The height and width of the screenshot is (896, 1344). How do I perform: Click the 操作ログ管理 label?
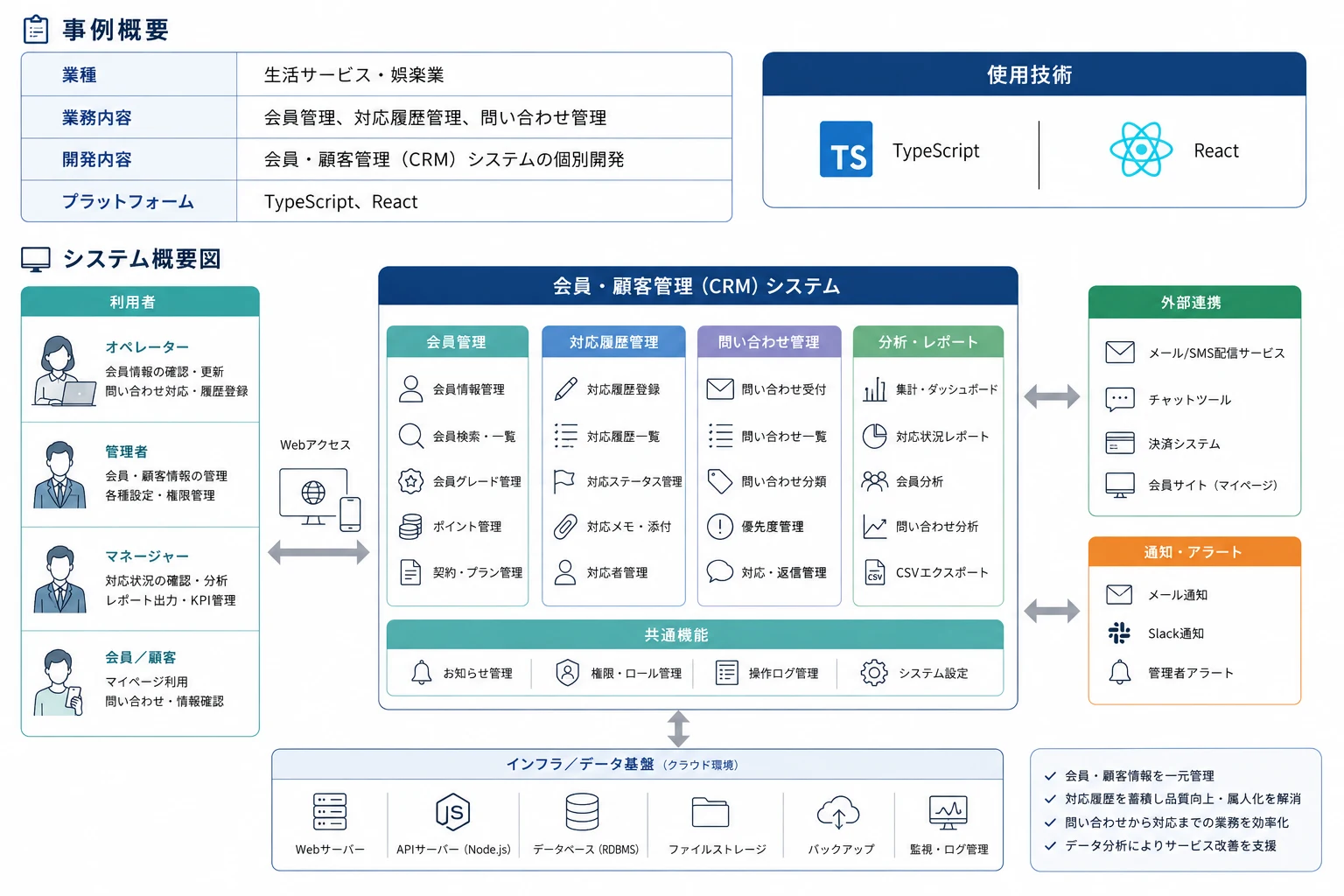pos(783,673)
